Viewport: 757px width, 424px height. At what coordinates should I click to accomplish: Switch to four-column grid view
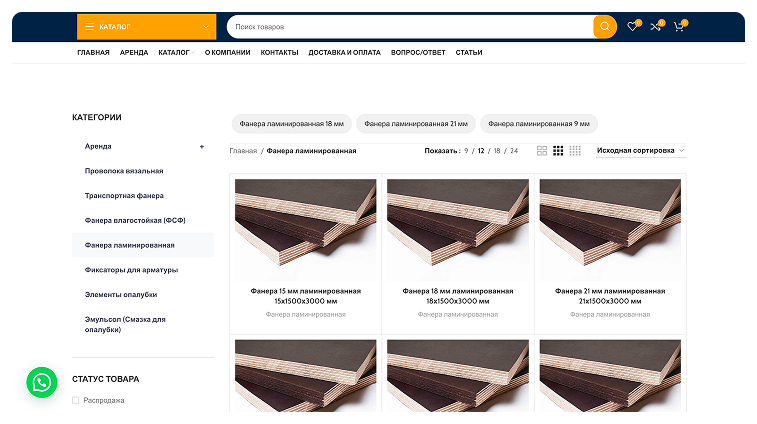575,151
